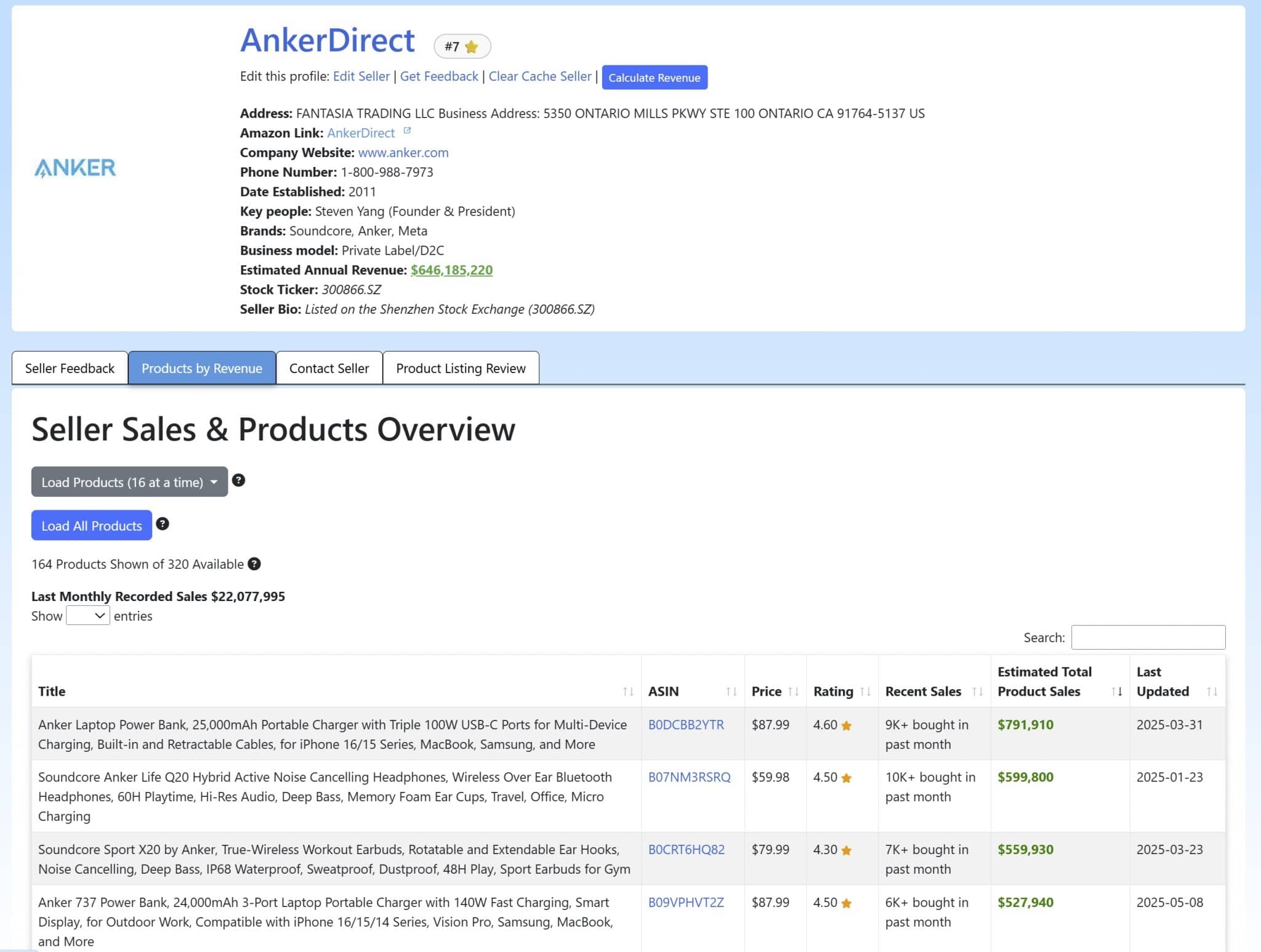Click the $599,800 sales value

[x=1026, y=777]
